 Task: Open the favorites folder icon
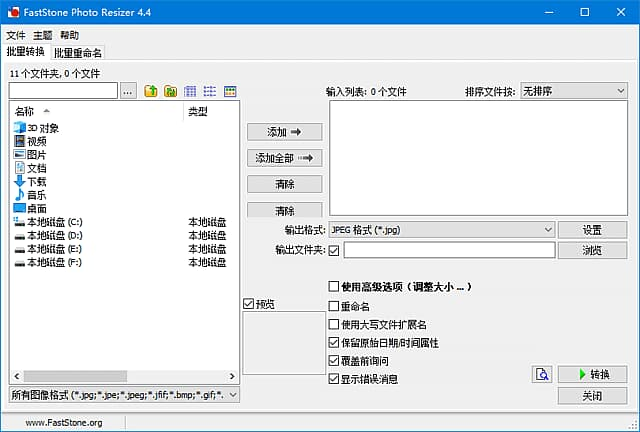click(170, 91)
